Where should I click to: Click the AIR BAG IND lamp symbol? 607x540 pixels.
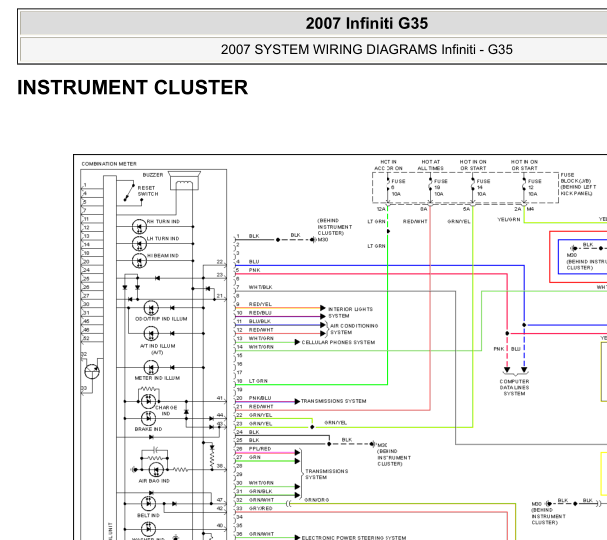click(156, 470)
